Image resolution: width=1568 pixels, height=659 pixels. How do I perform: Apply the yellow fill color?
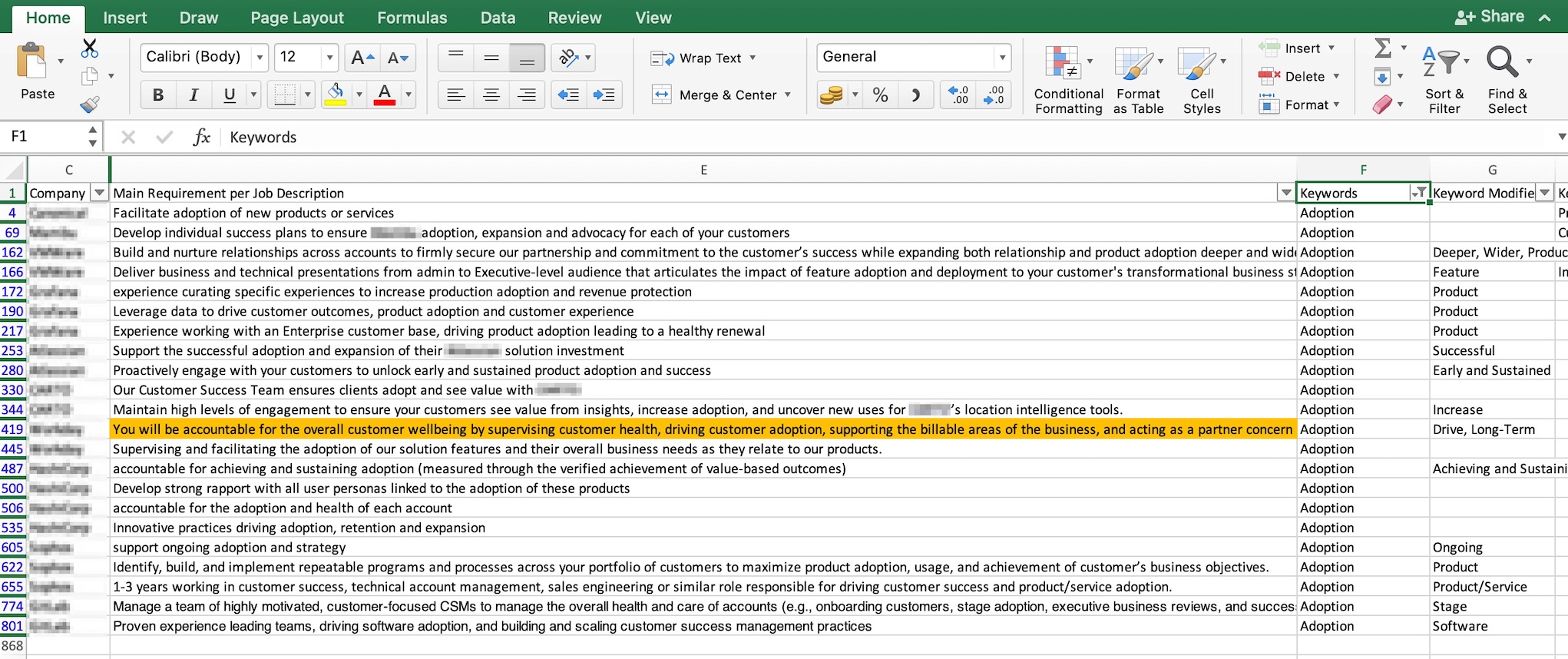tap(336, 94)
